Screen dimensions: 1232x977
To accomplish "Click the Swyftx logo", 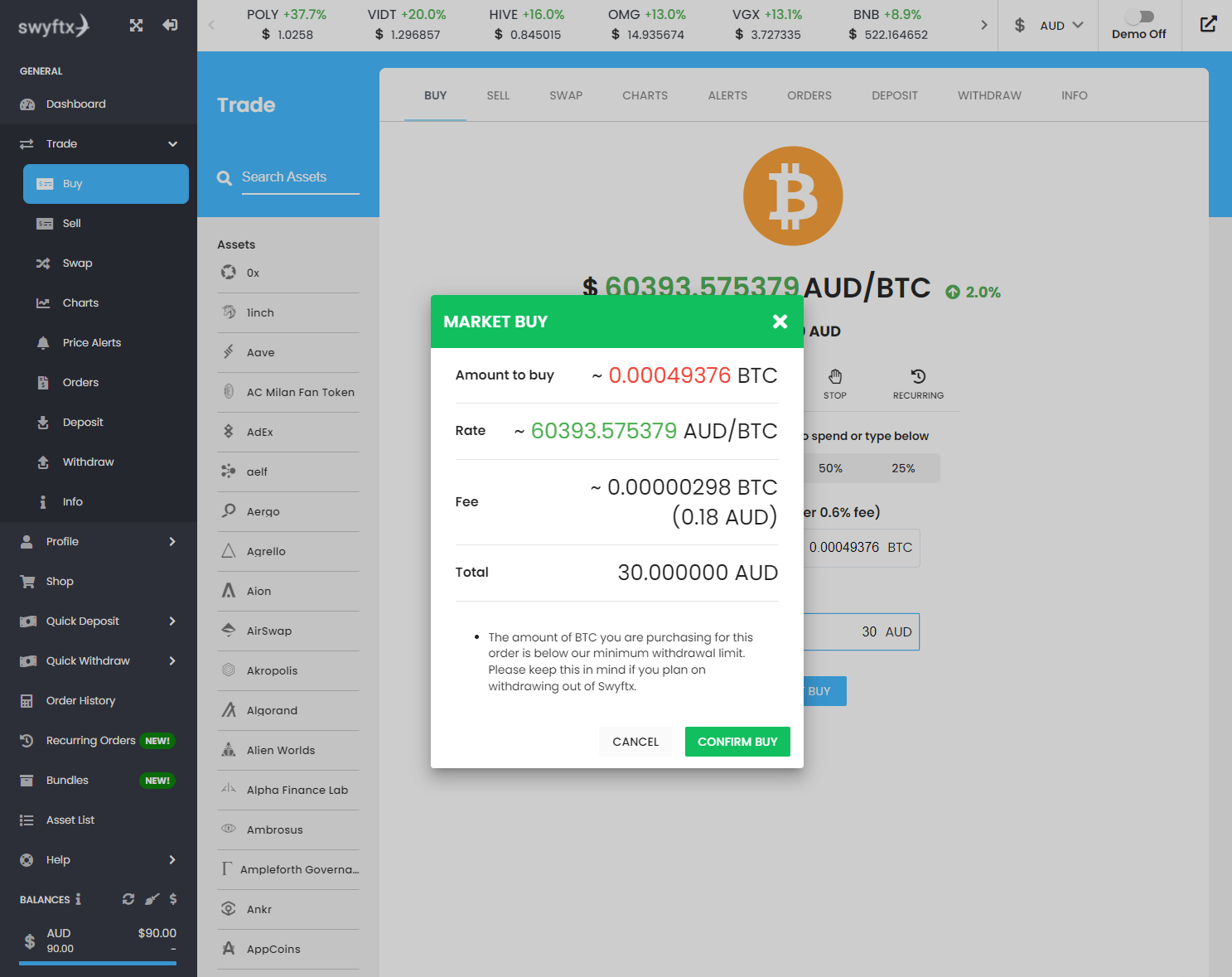I will [54, 26].
